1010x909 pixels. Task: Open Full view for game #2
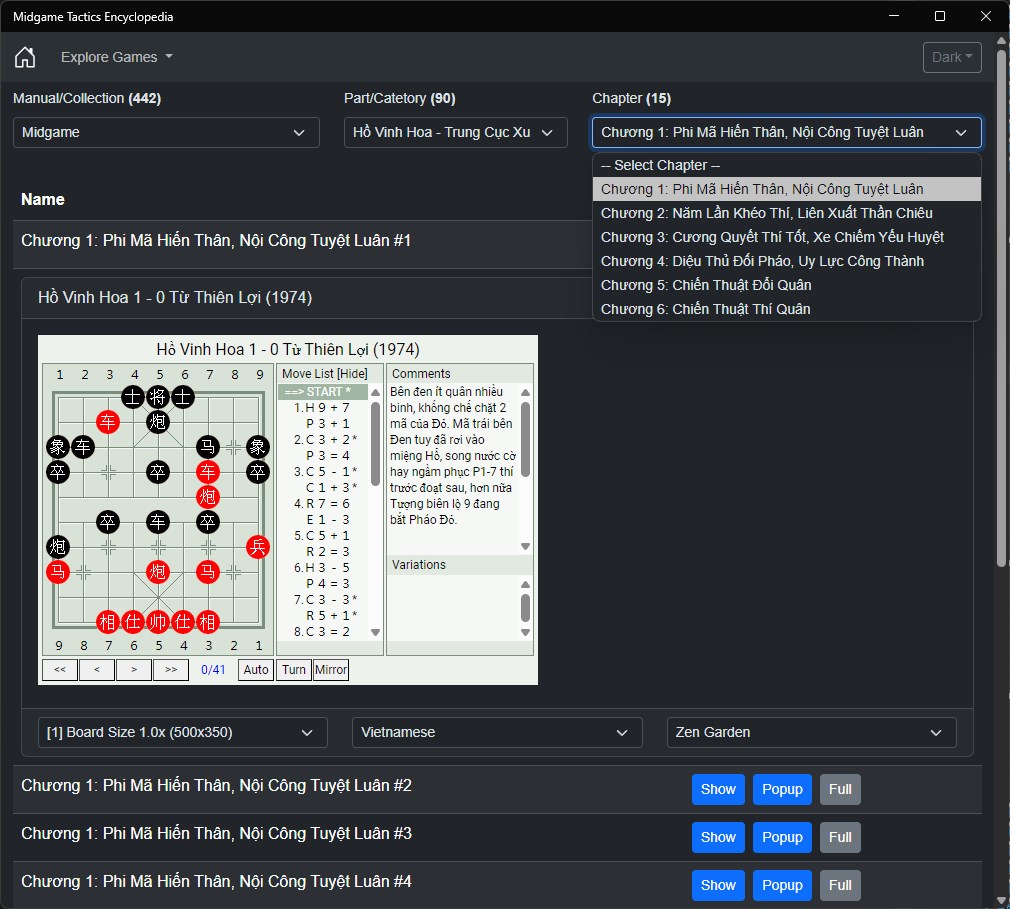pyautogui.click(x=840, y=789)
